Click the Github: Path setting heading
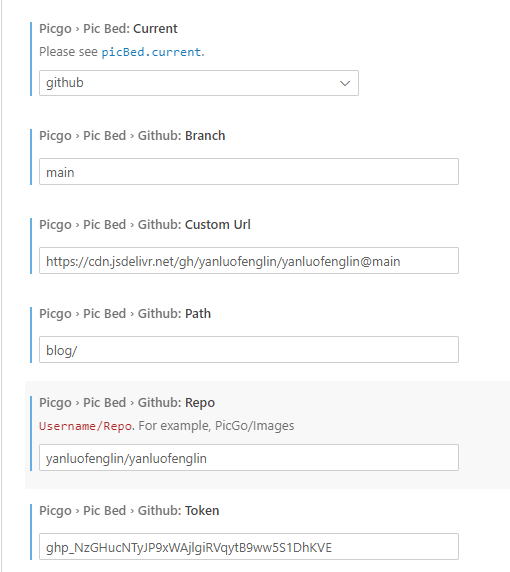 (x=125, y=314)
